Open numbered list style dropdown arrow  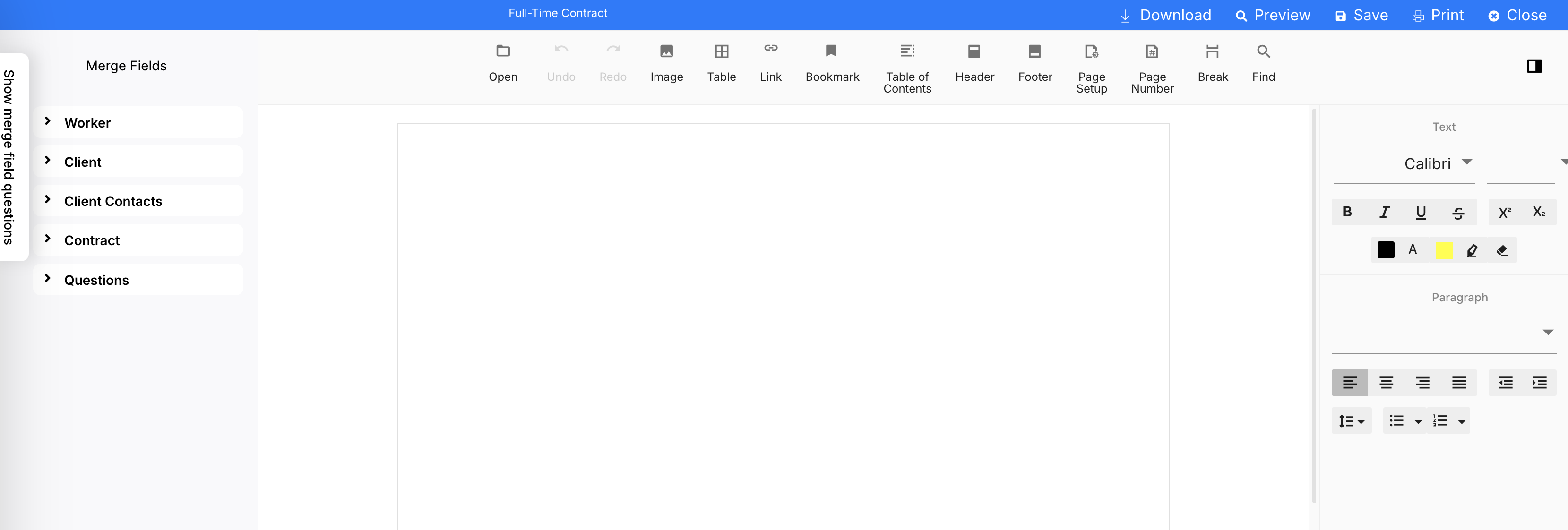1462,422
